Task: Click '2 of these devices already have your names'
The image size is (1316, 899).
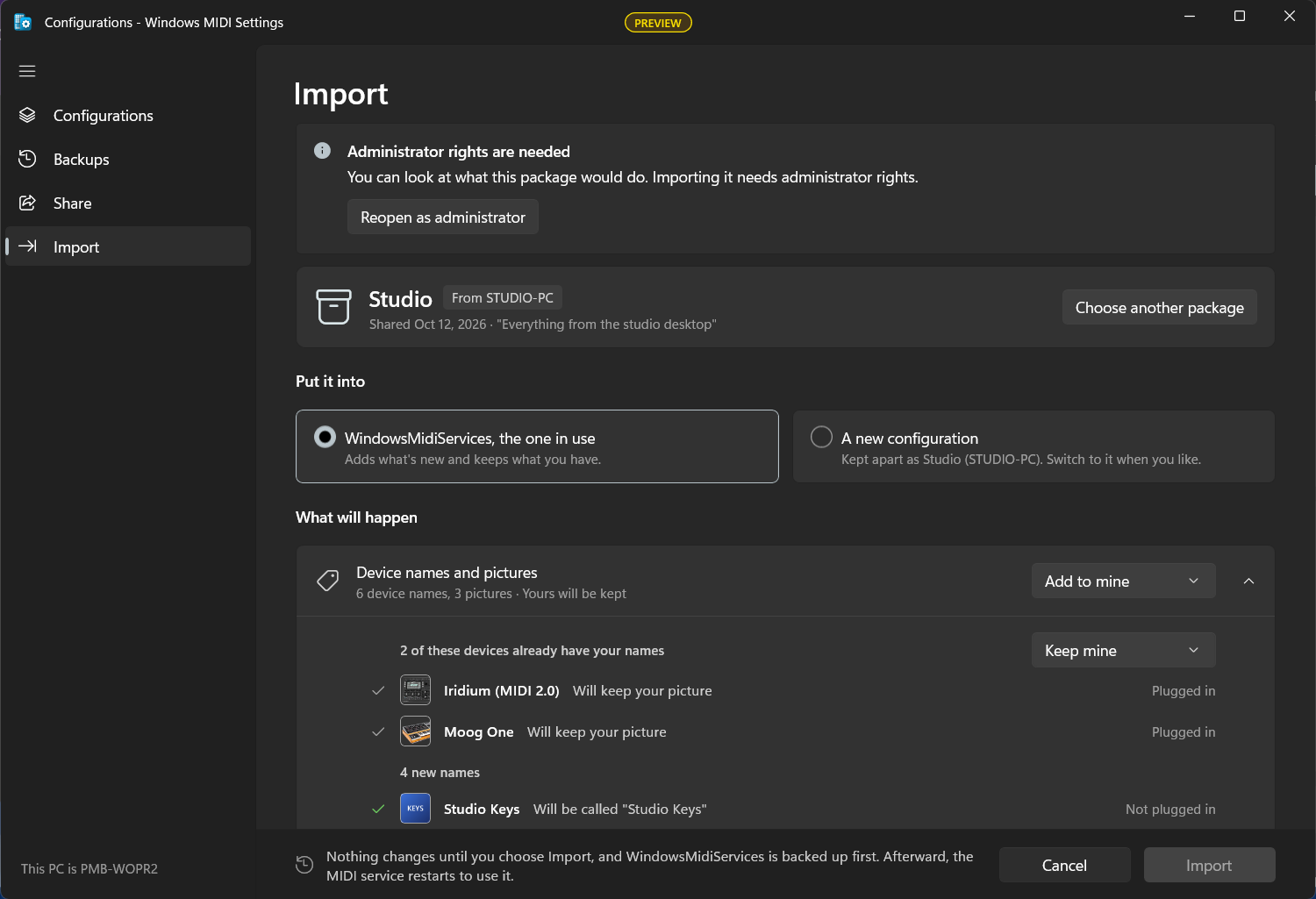Action: point(532,650)
